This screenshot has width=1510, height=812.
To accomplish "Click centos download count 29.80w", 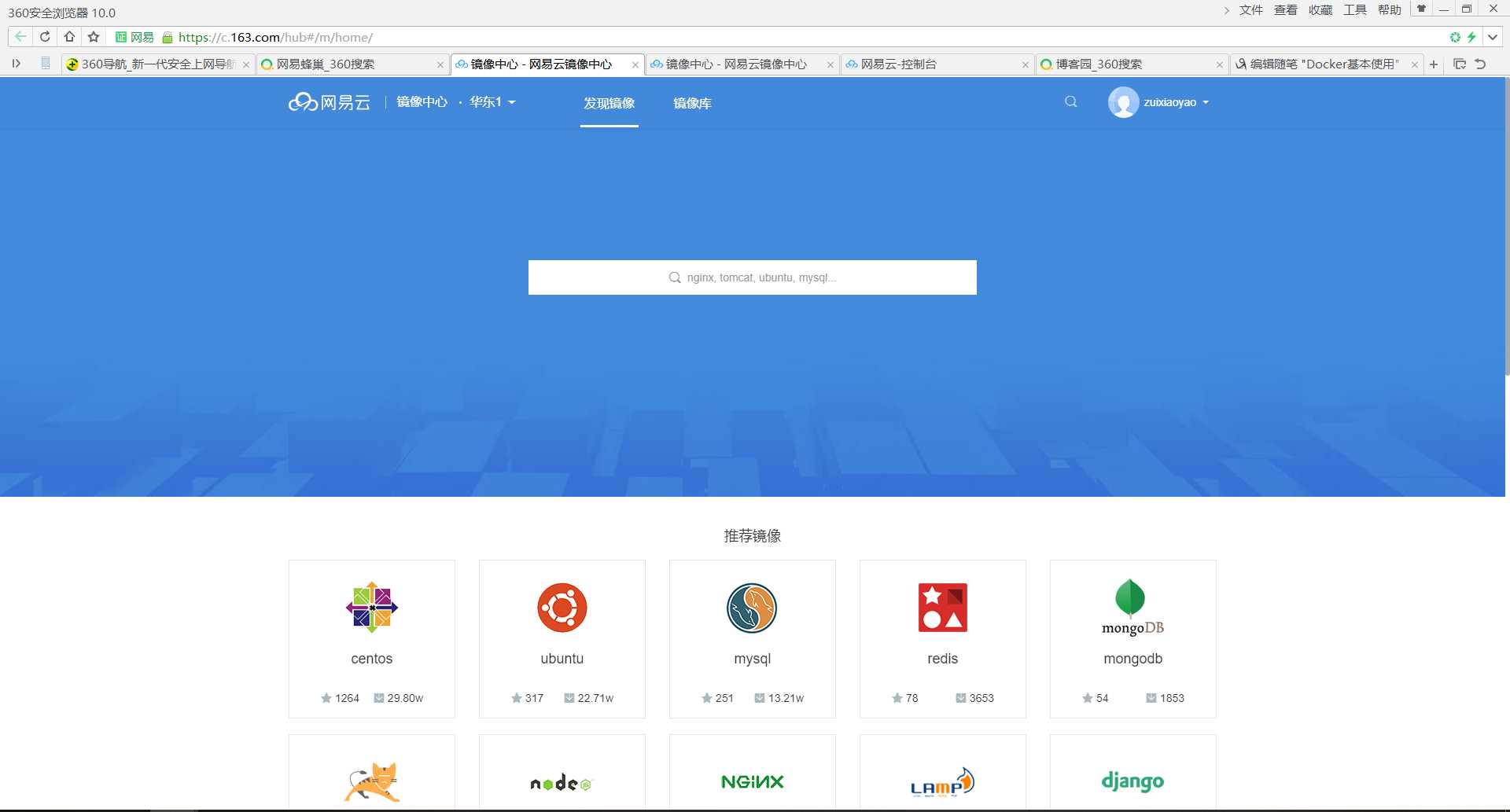I will tap(398, 698).
